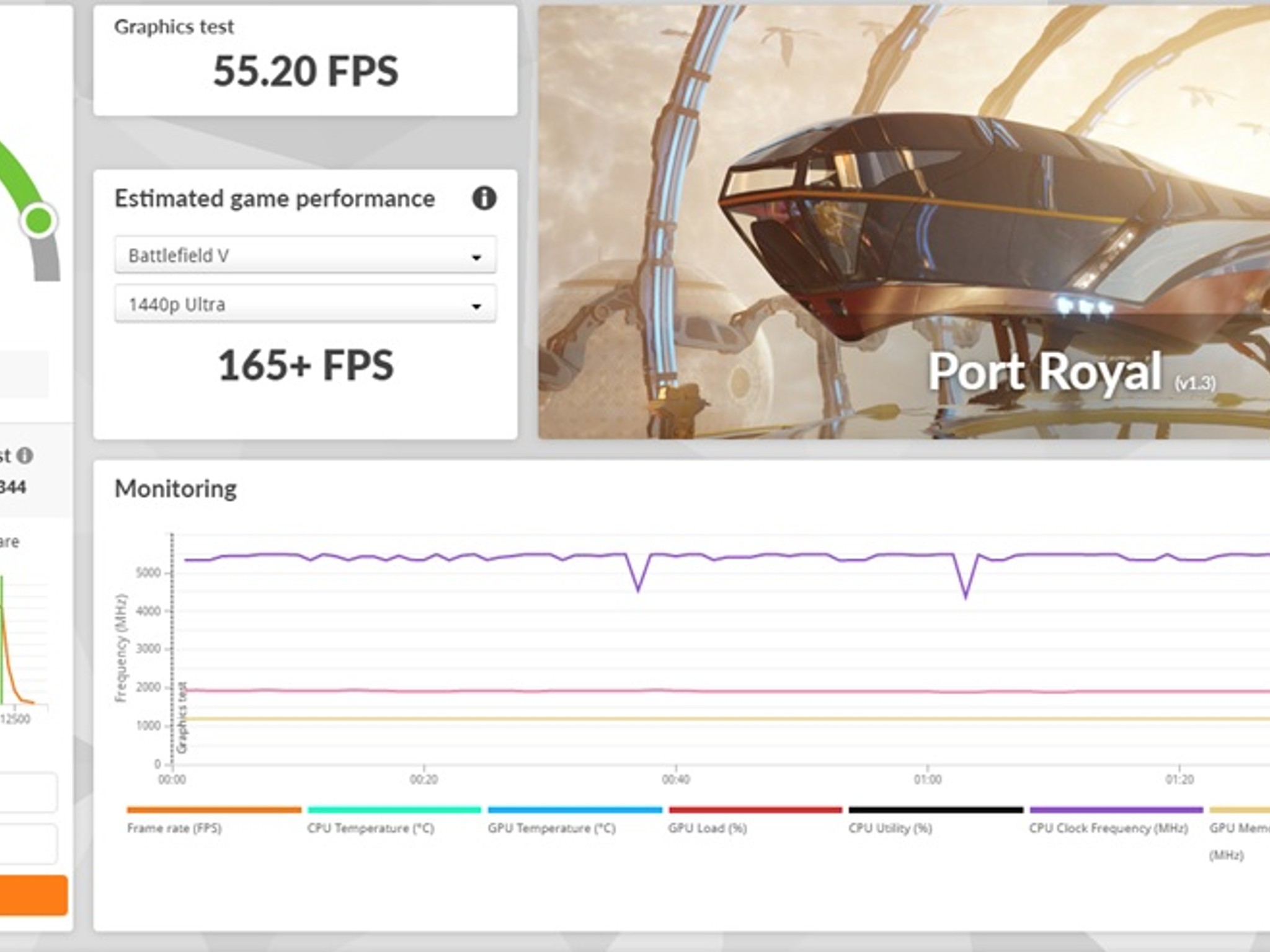Open the Estimated game performance info tooltip
1270x952 pixels.
click(484, 199)
